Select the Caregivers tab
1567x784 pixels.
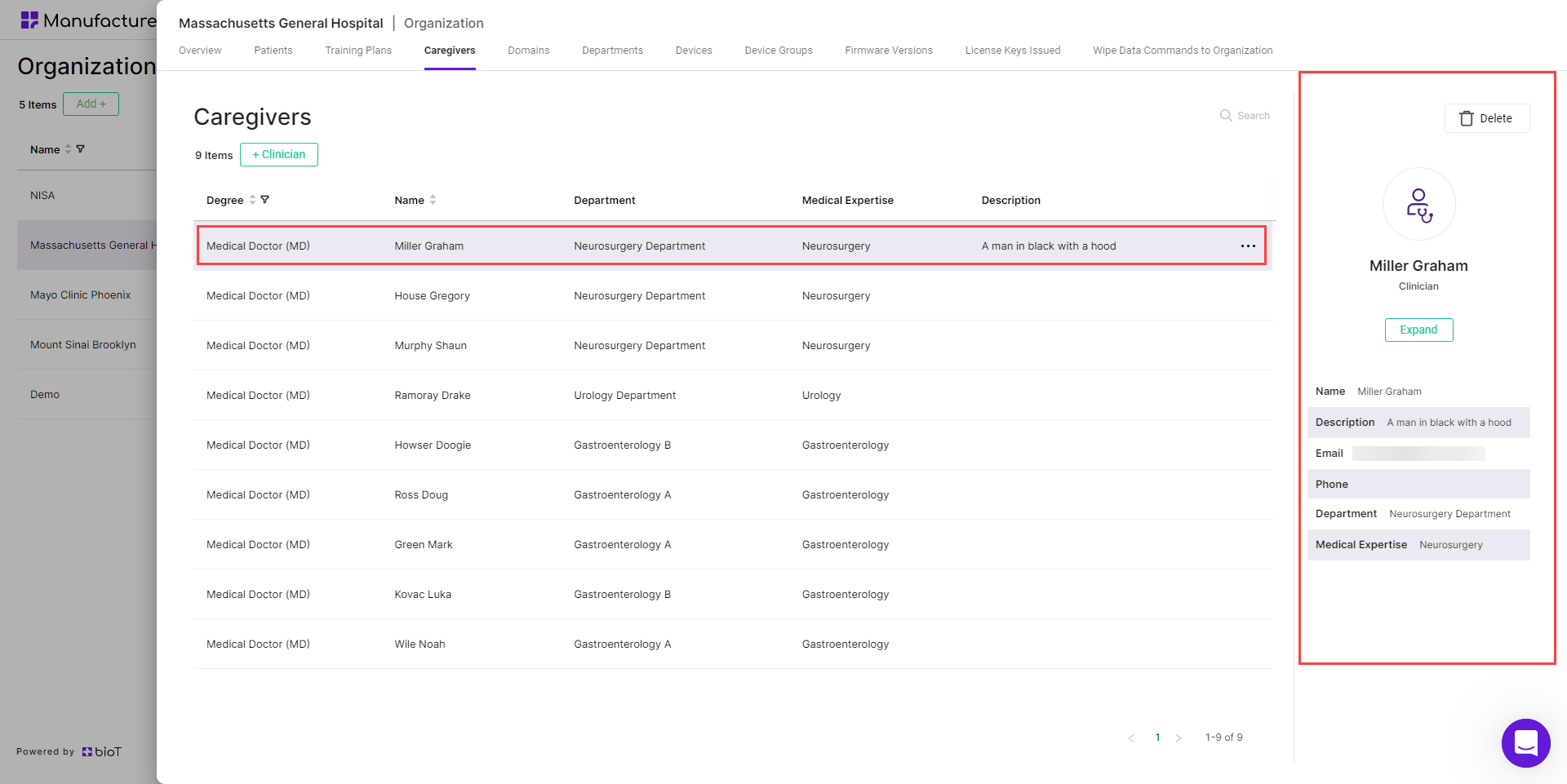(x=450, y=51)
